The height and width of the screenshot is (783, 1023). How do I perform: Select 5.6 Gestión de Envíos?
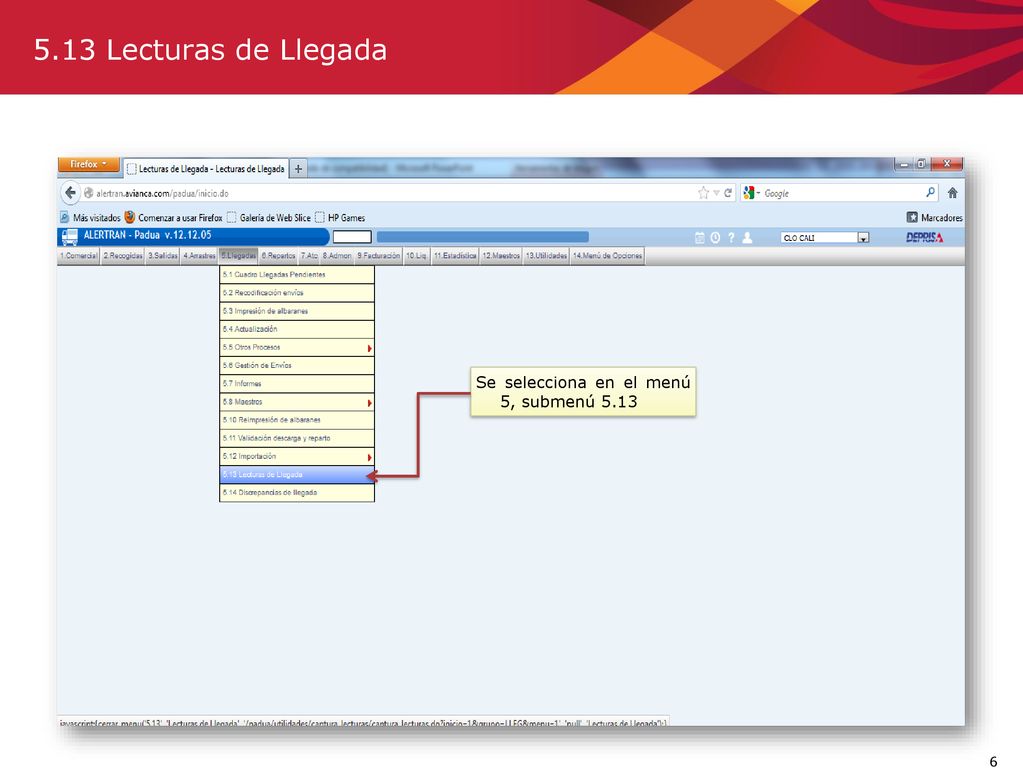tap(297, 365)
